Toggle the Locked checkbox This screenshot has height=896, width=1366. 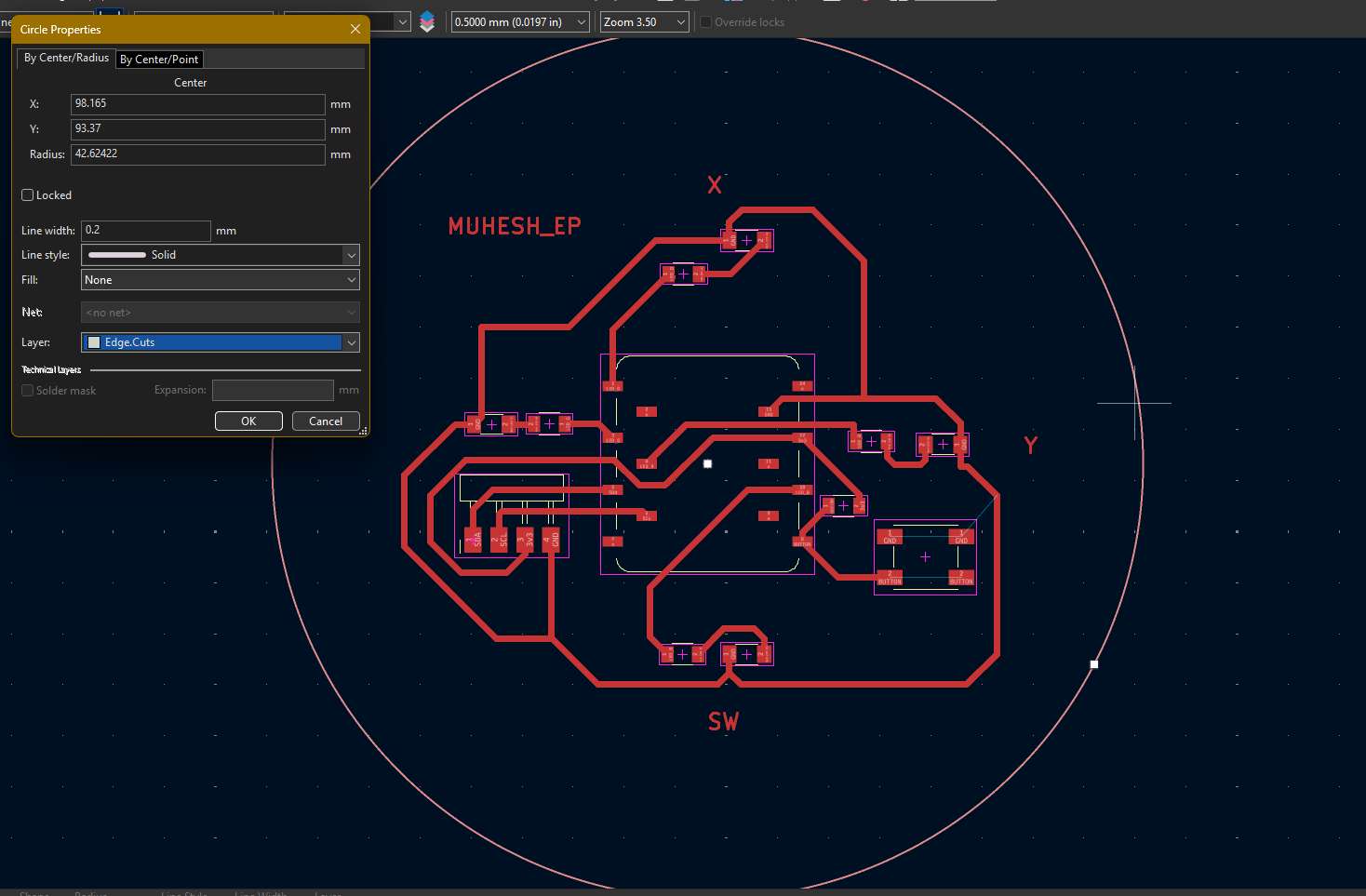(x=28, y=195)
